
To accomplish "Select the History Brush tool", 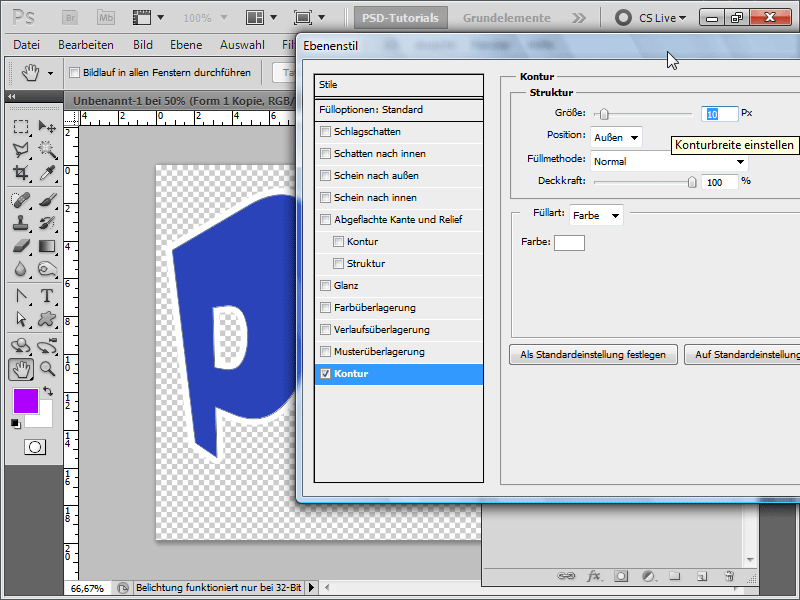I will click(x=47, y=223).
